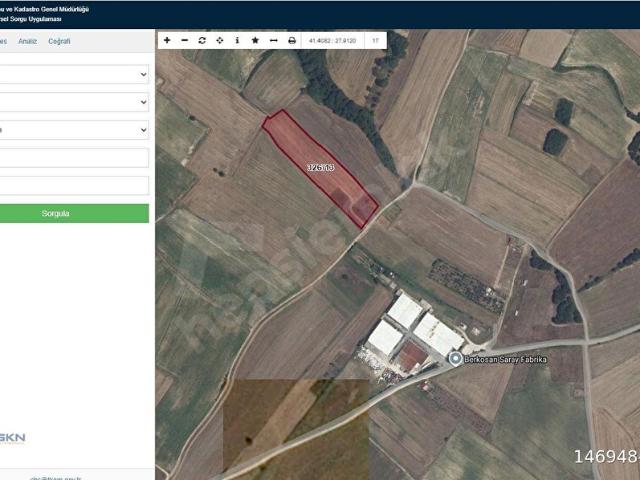Click the Berkosan Saray Fabrika label
This screenshot has width=640, height=480.
pos(505,360)
